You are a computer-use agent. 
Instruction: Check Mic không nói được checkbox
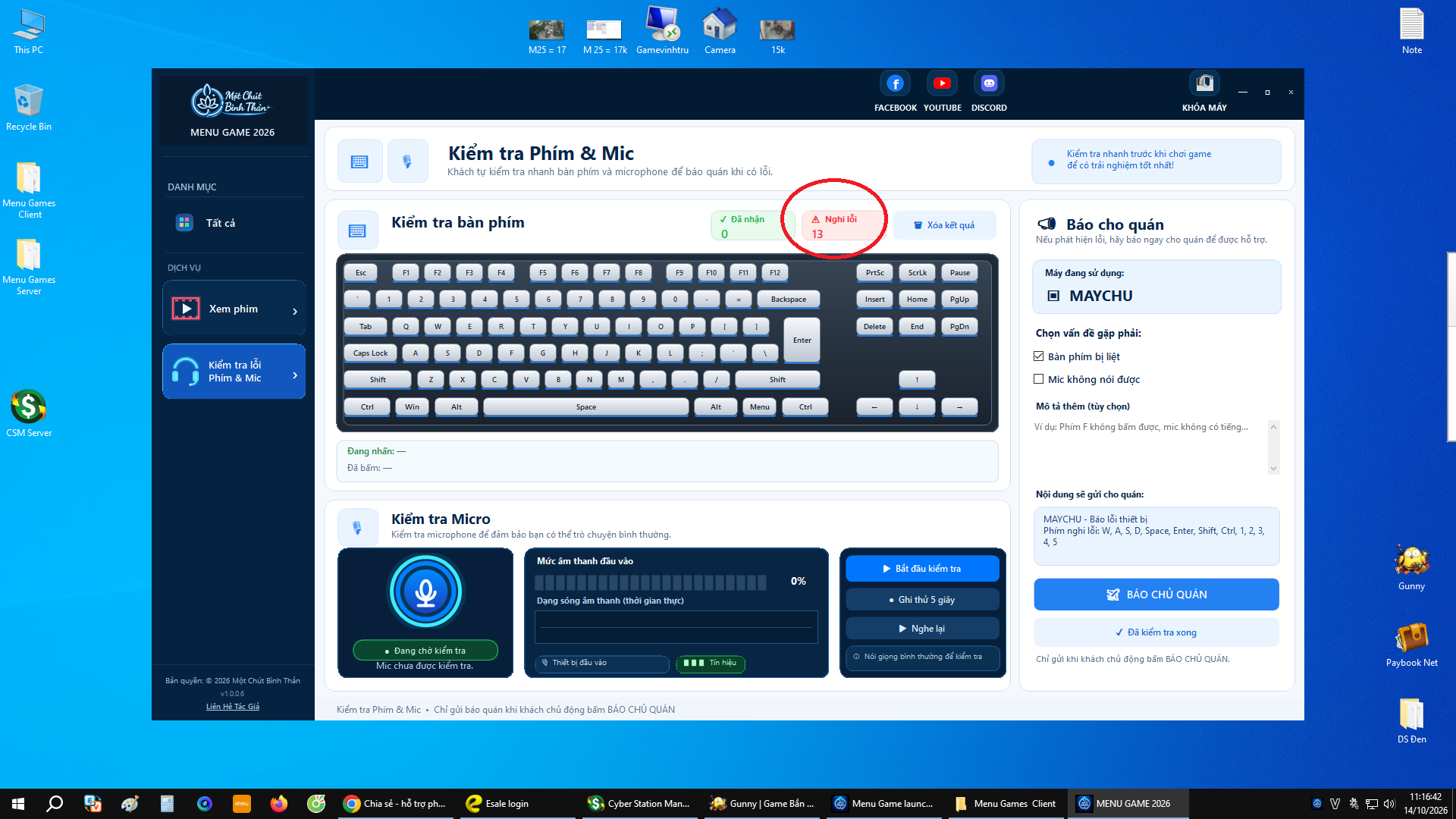(1039, 379)
